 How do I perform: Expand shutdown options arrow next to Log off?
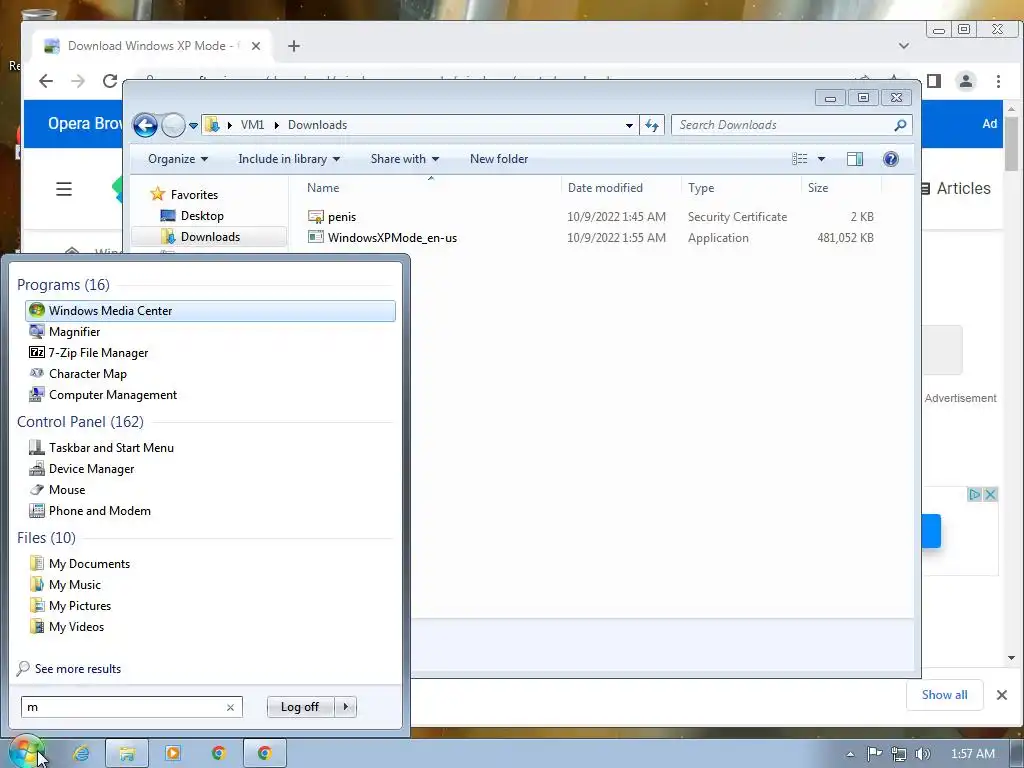point(345,707)
